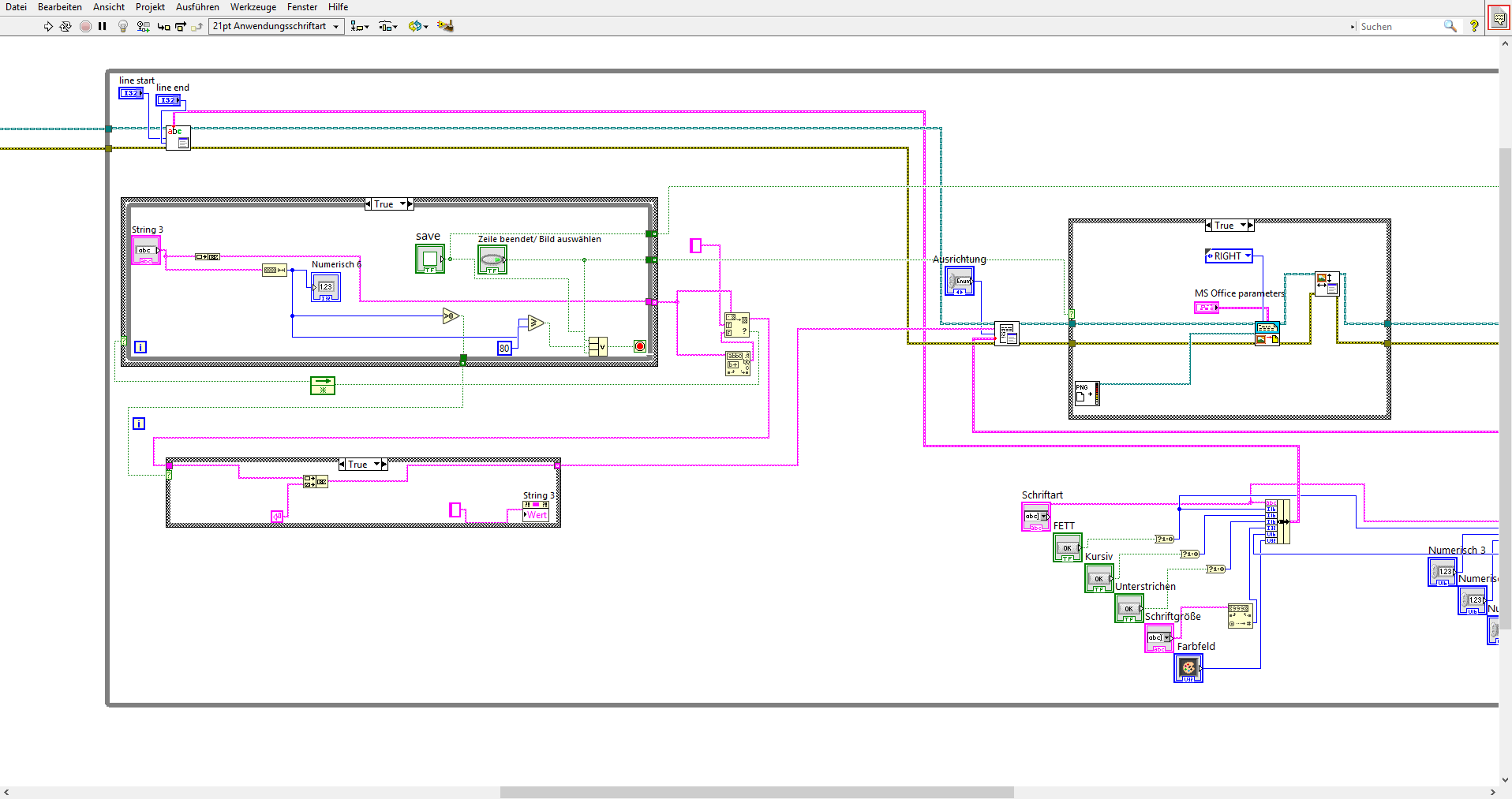The height and width of the screenshot is (799, 1512).
Task: Select the Farbfeld color box terminal
Action: [1188, 668]
